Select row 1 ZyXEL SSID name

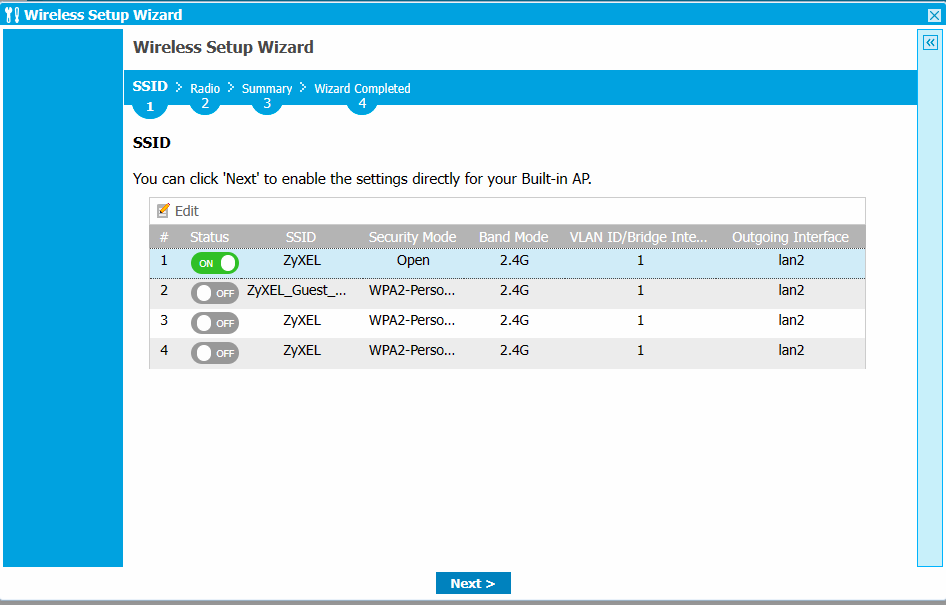pos(302,261)
